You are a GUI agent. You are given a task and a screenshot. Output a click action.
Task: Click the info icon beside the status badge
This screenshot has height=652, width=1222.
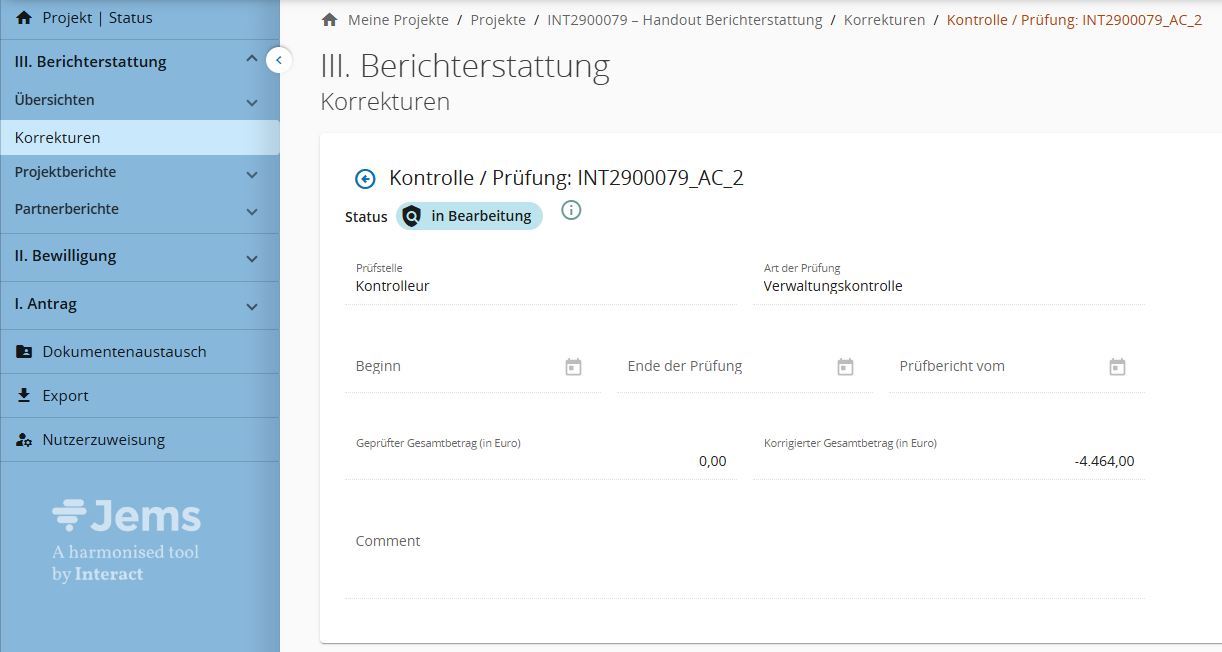[x=571, y=210]
